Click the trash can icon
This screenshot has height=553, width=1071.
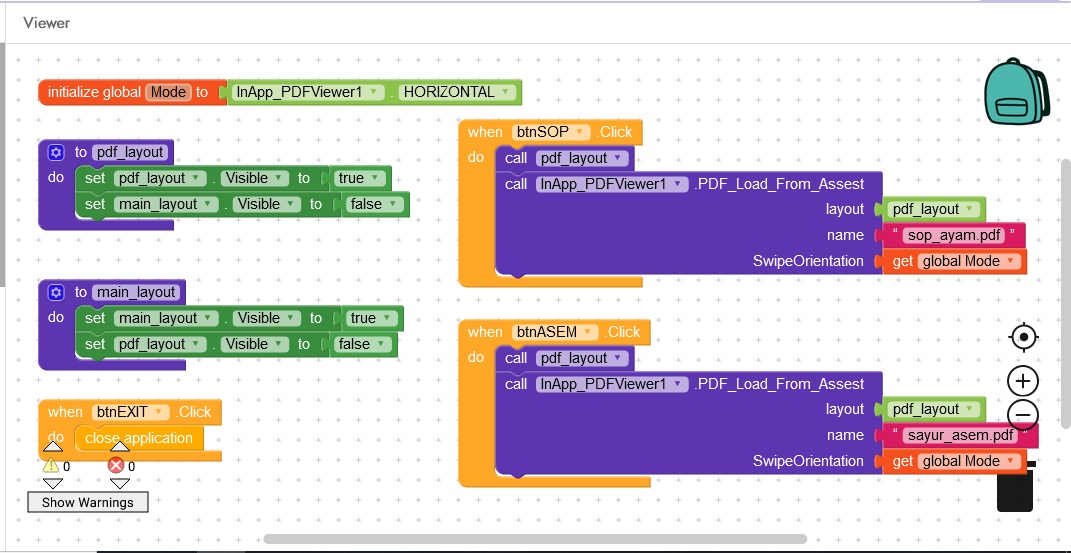point(1014,489)
